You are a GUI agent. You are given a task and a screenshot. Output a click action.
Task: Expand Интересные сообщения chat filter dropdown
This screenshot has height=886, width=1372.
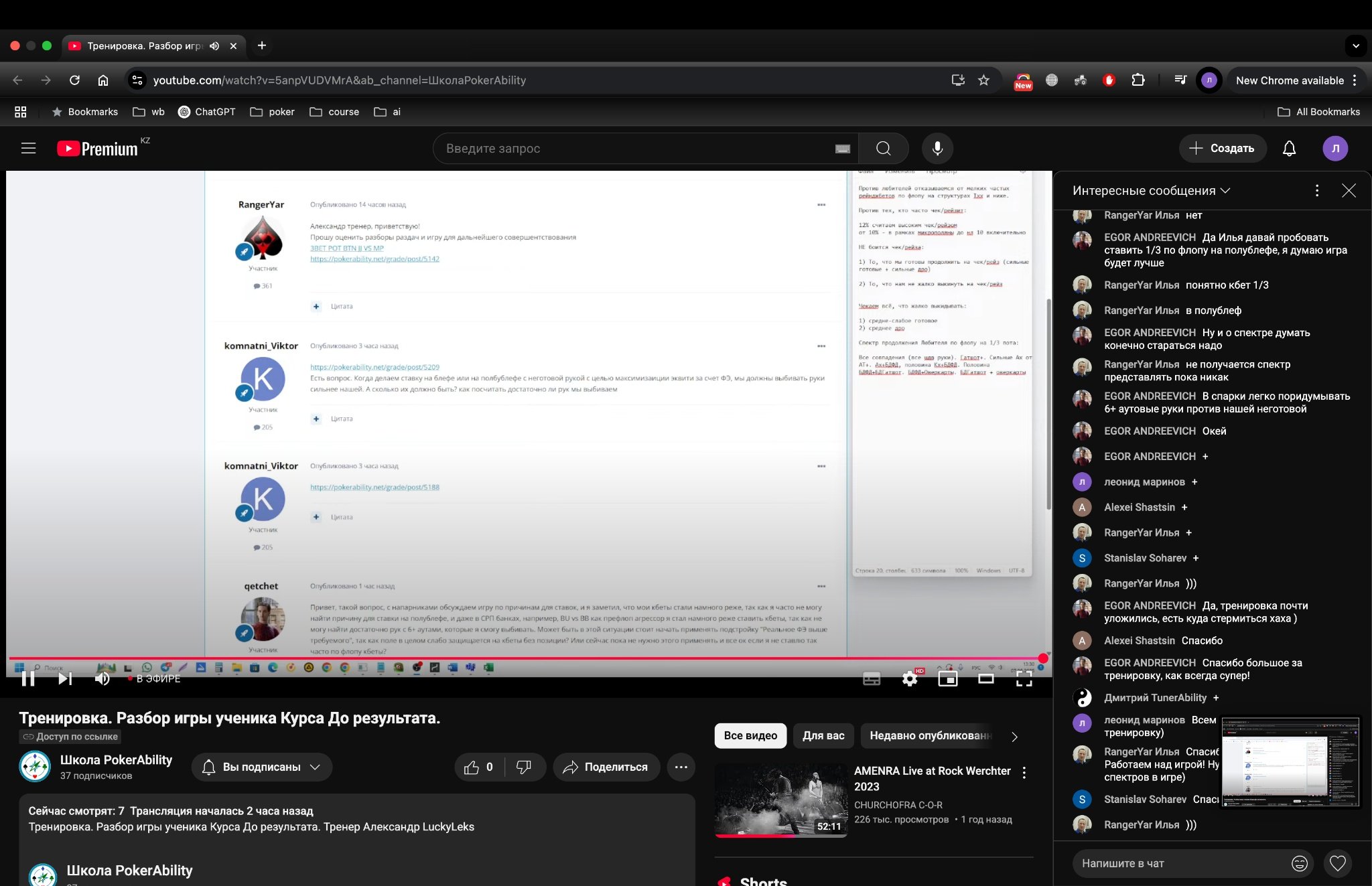1152,191
